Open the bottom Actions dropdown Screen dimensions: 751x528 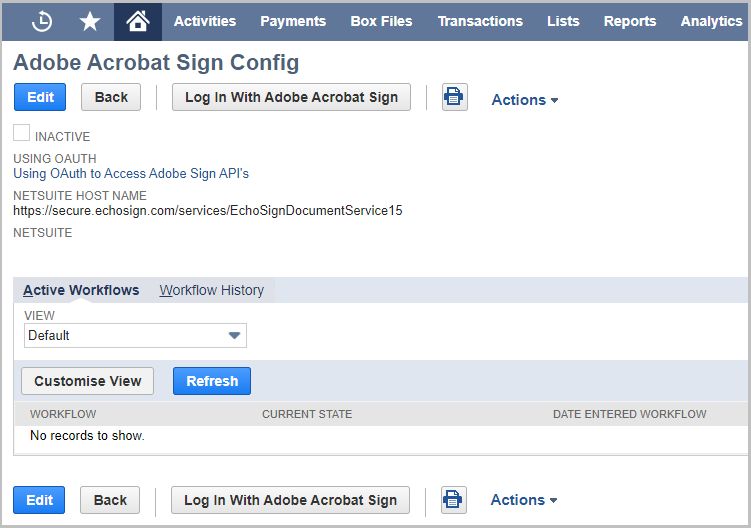tap(524, 500)
